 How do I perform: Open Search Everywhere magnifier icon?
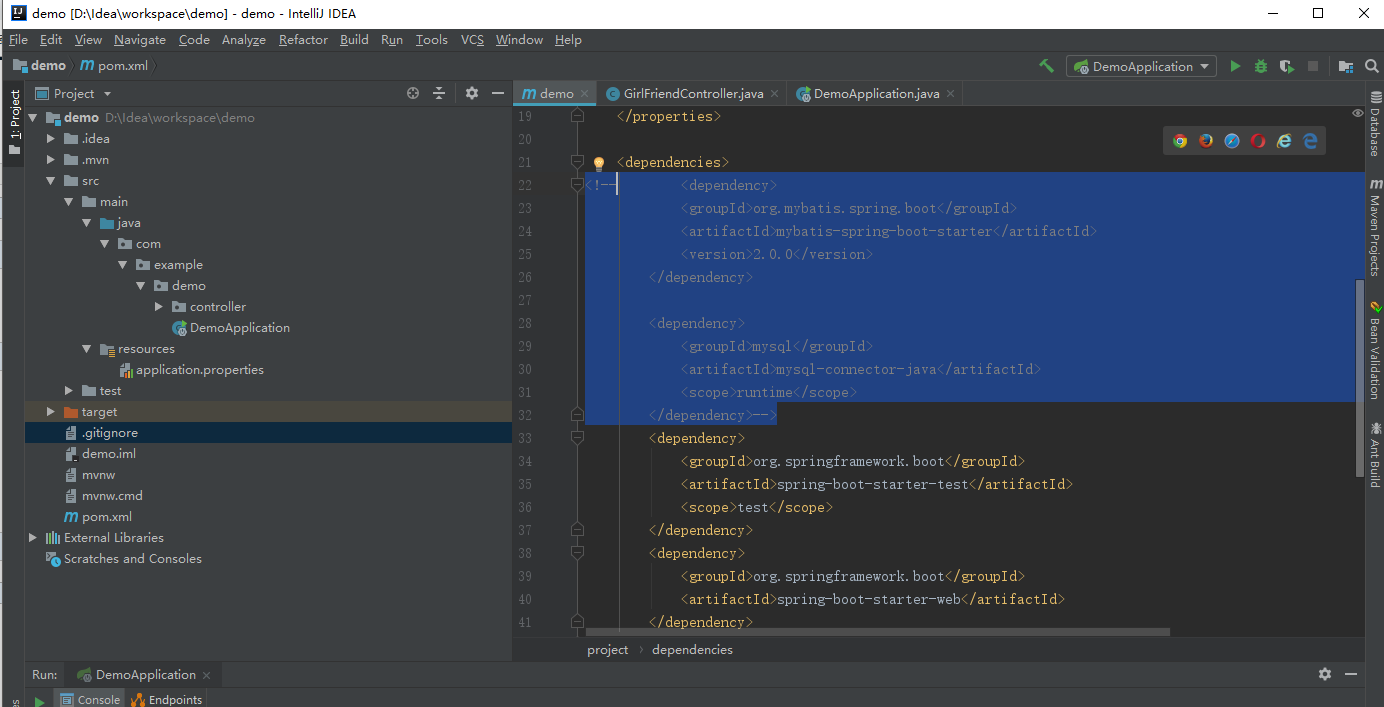click(1371, 66)
